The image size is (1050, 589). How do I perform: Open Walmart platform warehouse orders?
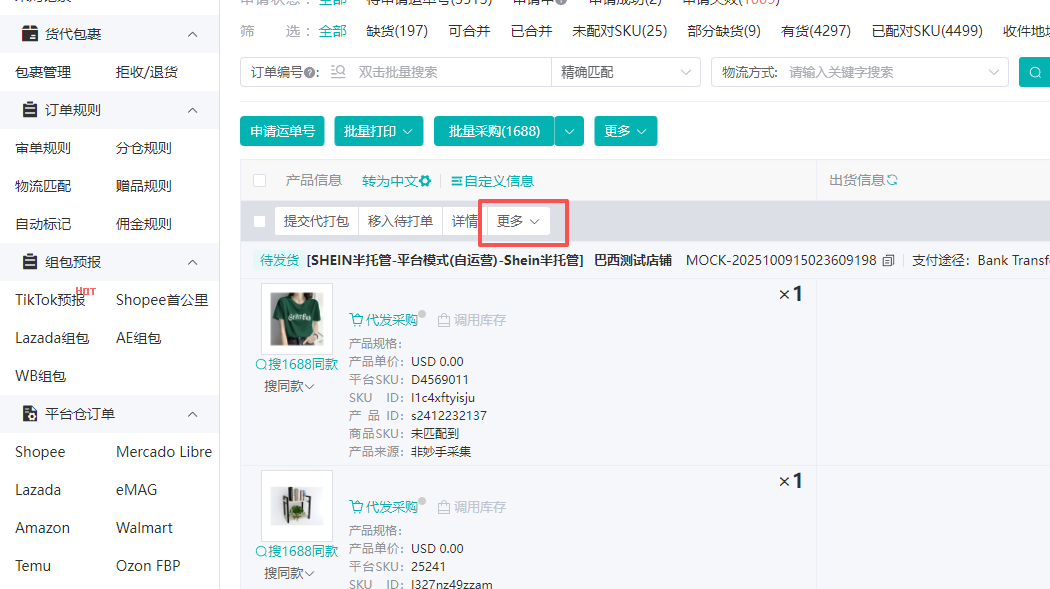[144, 527]
